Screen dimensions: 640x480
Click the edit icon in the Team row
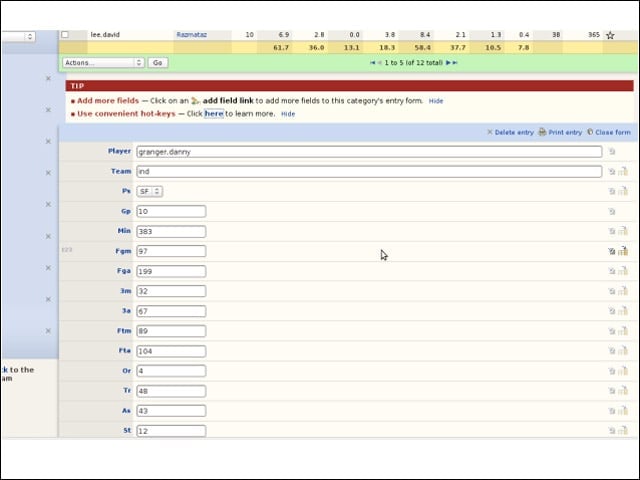point(612,171)
